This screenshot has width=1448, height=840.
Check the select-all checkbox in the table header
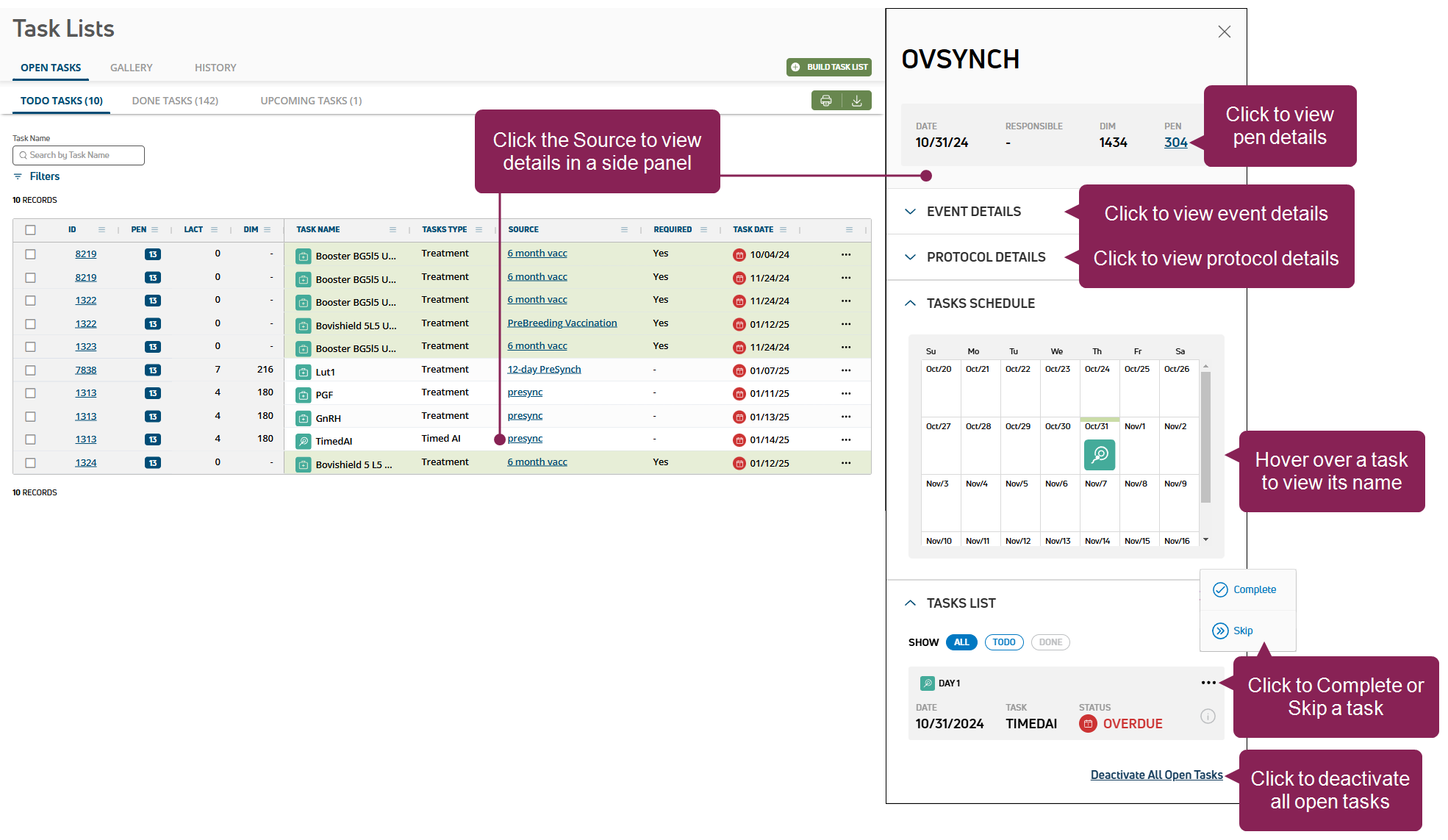coord(30,229)
